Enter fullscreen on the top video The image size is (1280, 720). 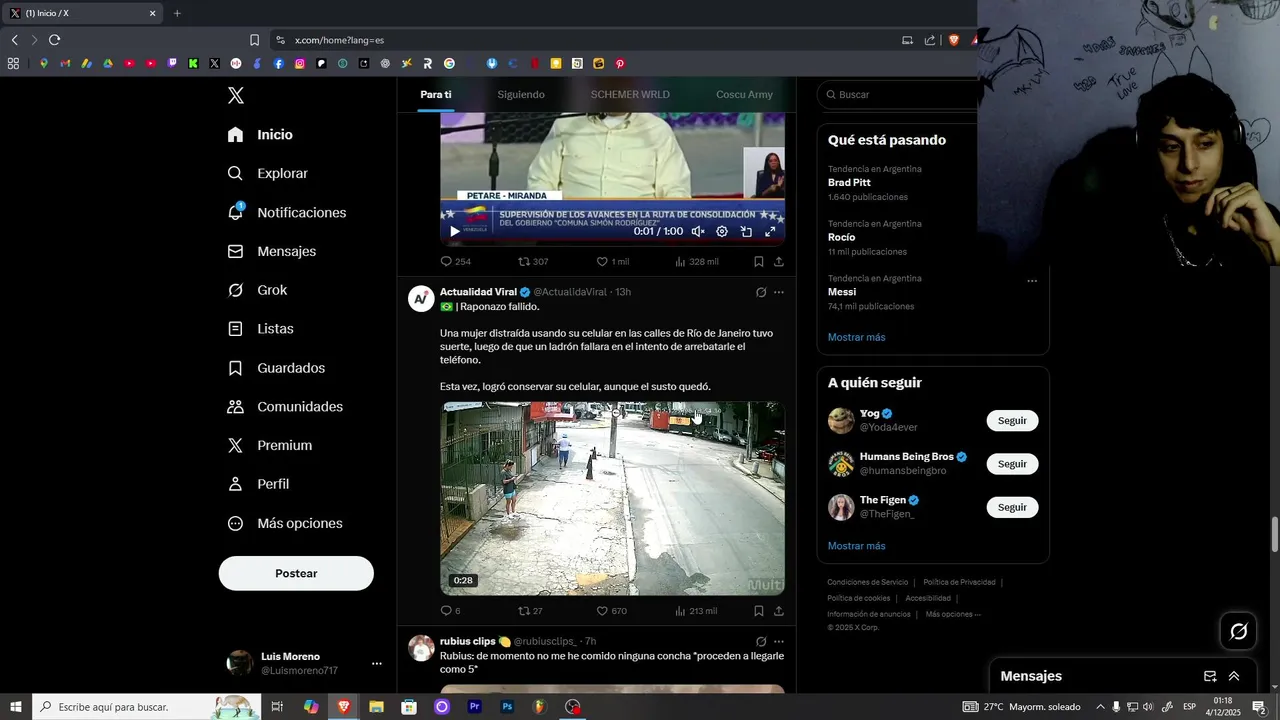point(770,232)
